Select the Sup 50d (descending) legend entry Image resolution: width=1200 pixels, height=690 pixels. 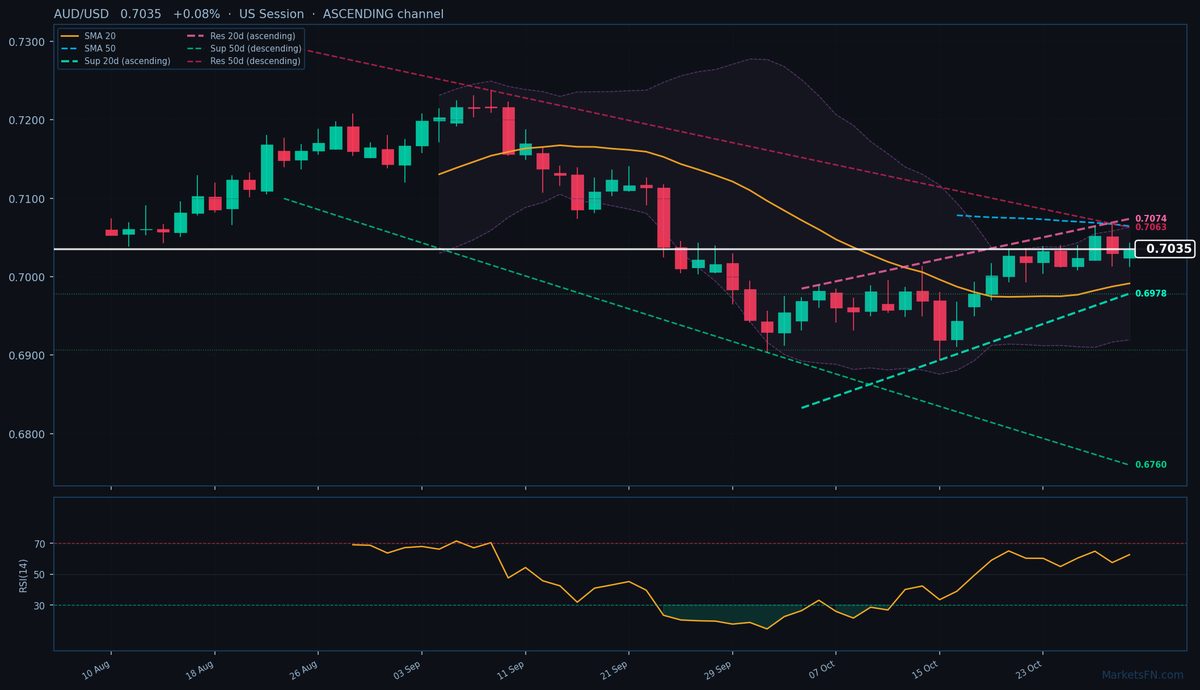pyautogui.click(x=244, y=48)
